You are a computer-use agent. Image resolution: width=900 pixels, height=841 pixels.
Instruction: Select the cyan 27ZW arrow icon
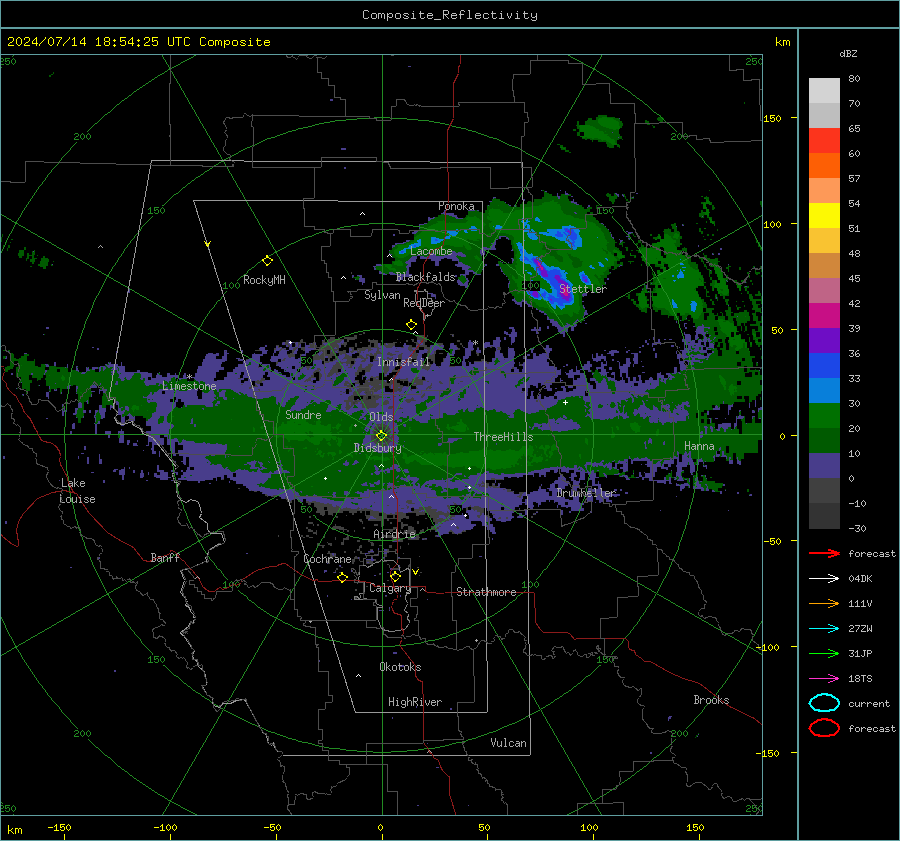point(824,628)
